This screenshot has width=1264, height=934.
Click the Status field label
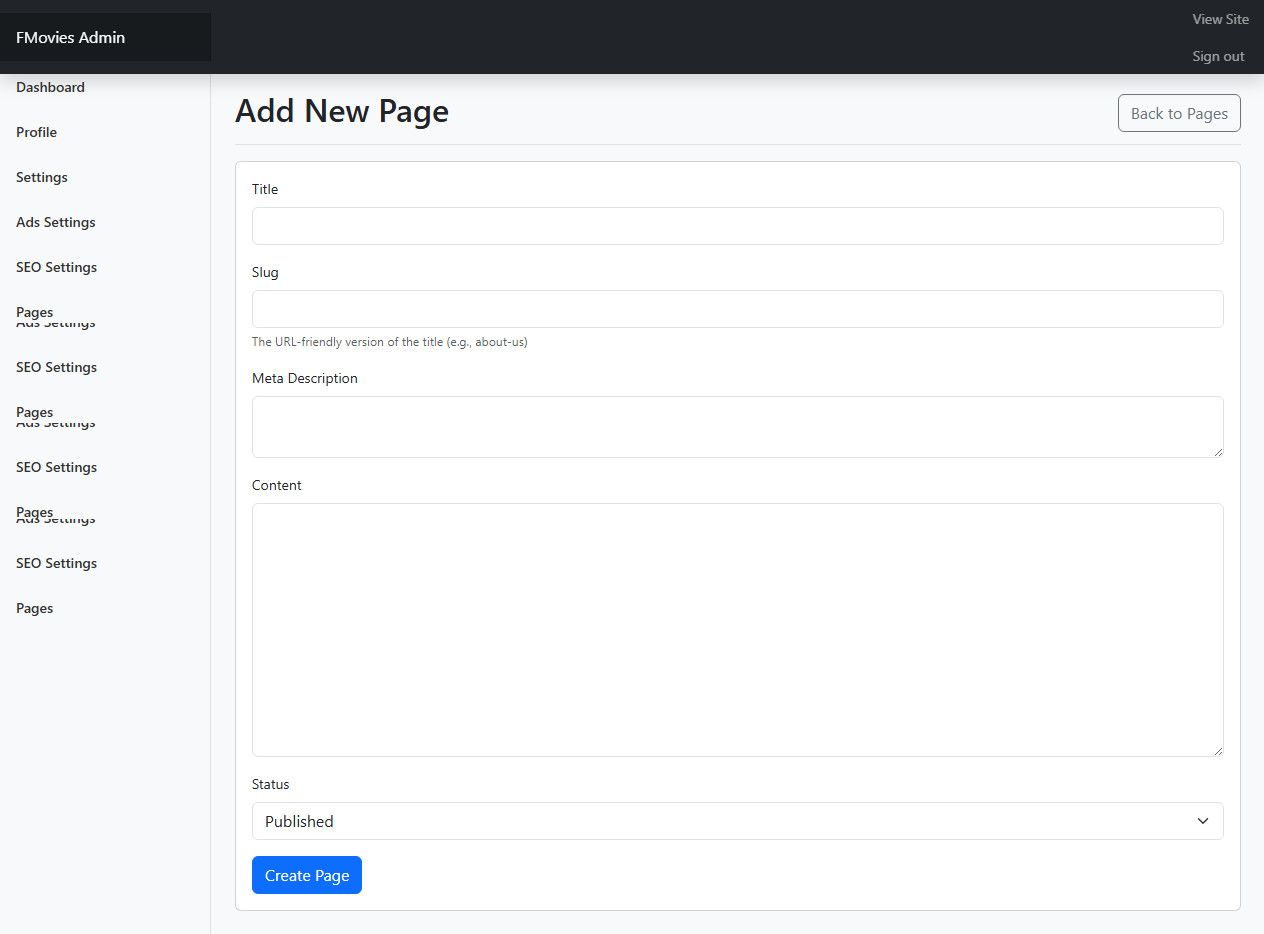pos(270,784)
